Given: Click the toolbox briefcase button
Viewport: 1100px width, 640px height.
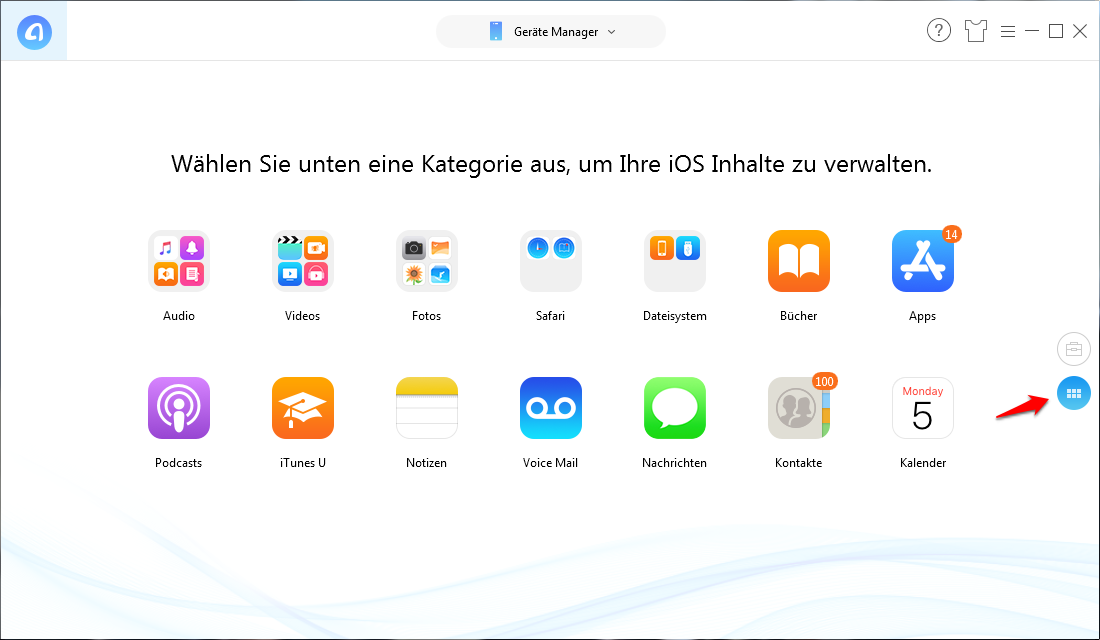Looking at the screenshot, I should pos(1073,349).
